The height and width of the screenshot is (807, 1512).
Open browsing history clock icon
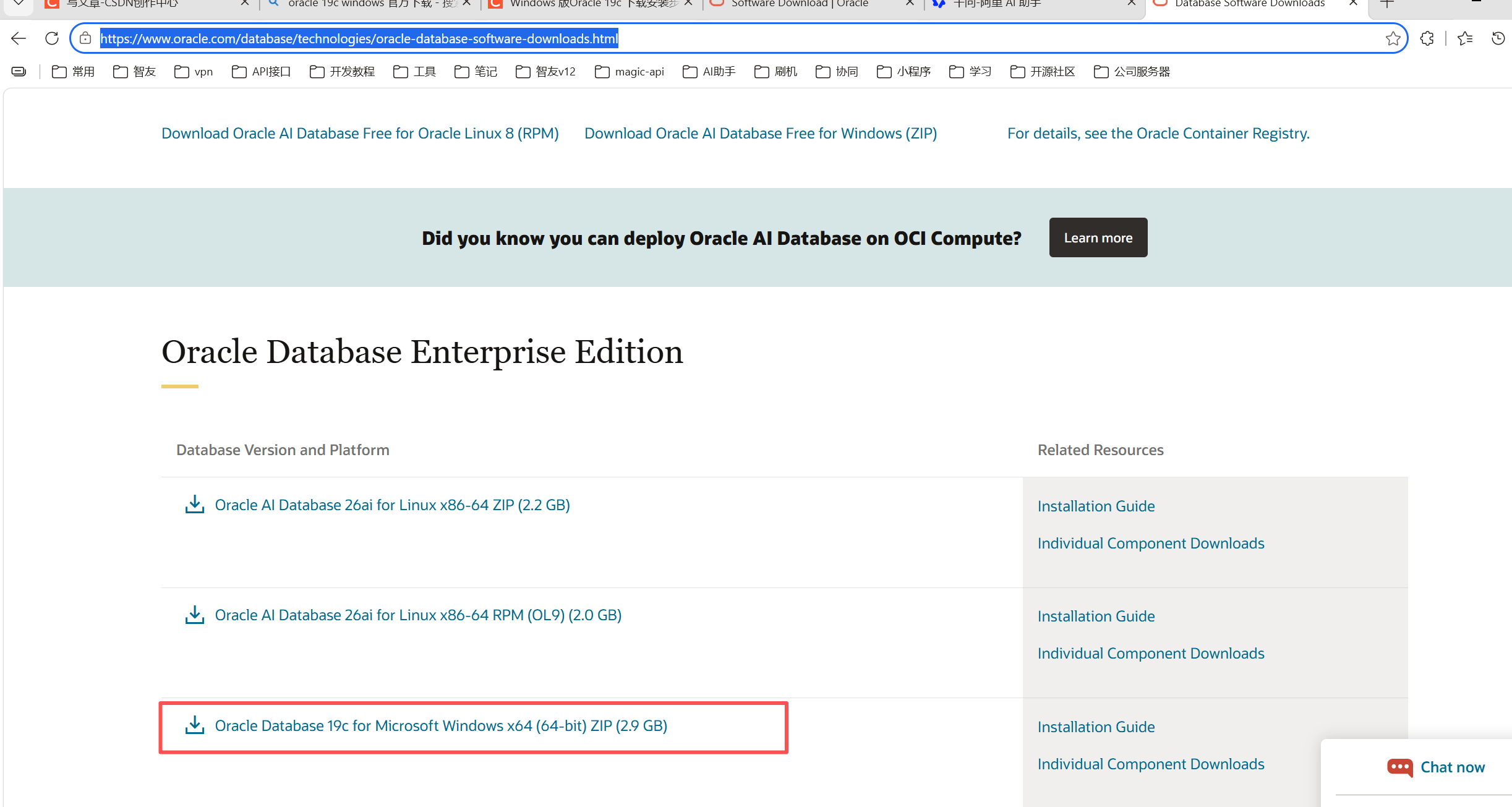pyautogui.click(x=1498, y=38)
